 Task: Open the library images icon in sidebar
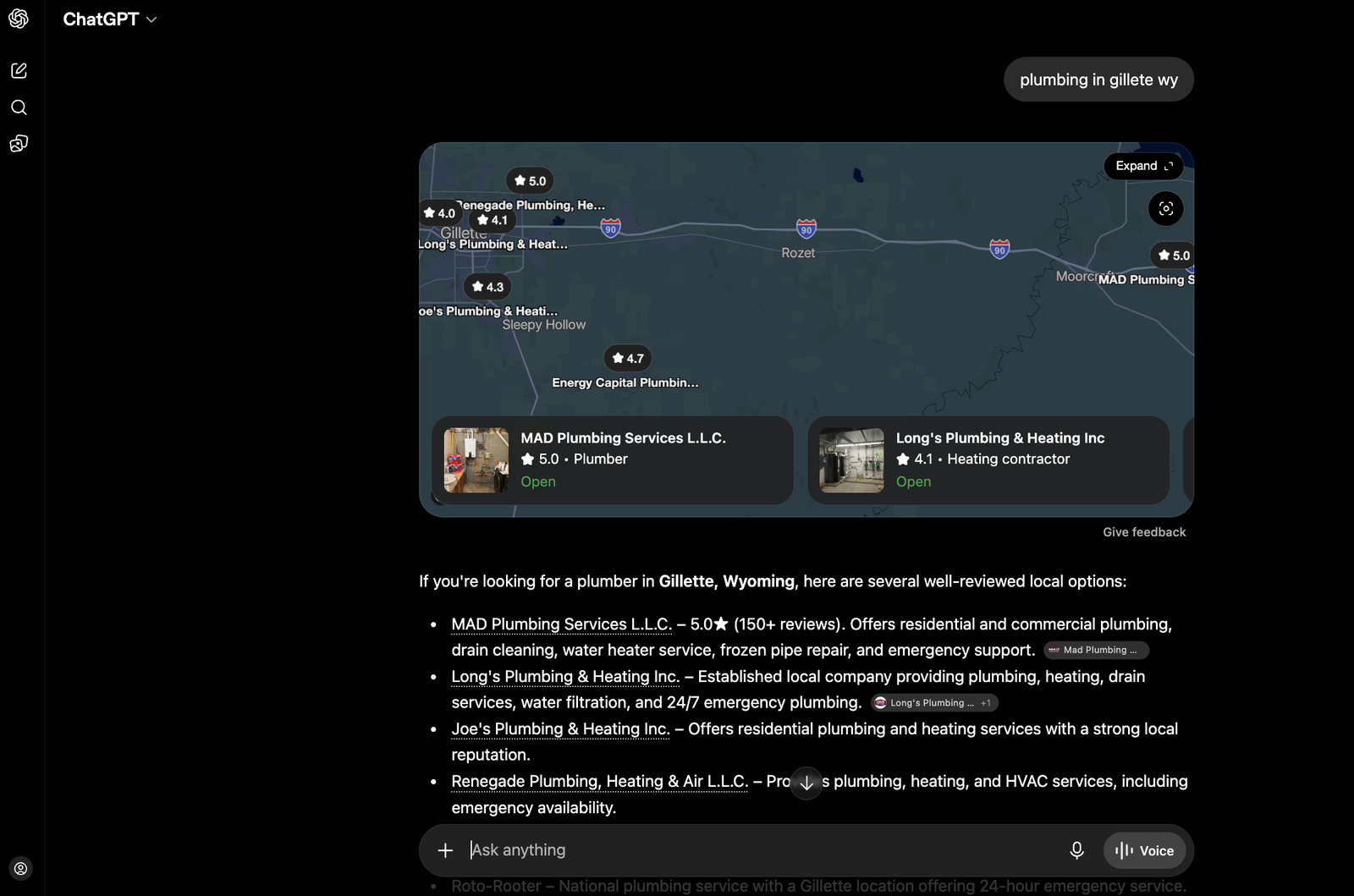point(19,144)
